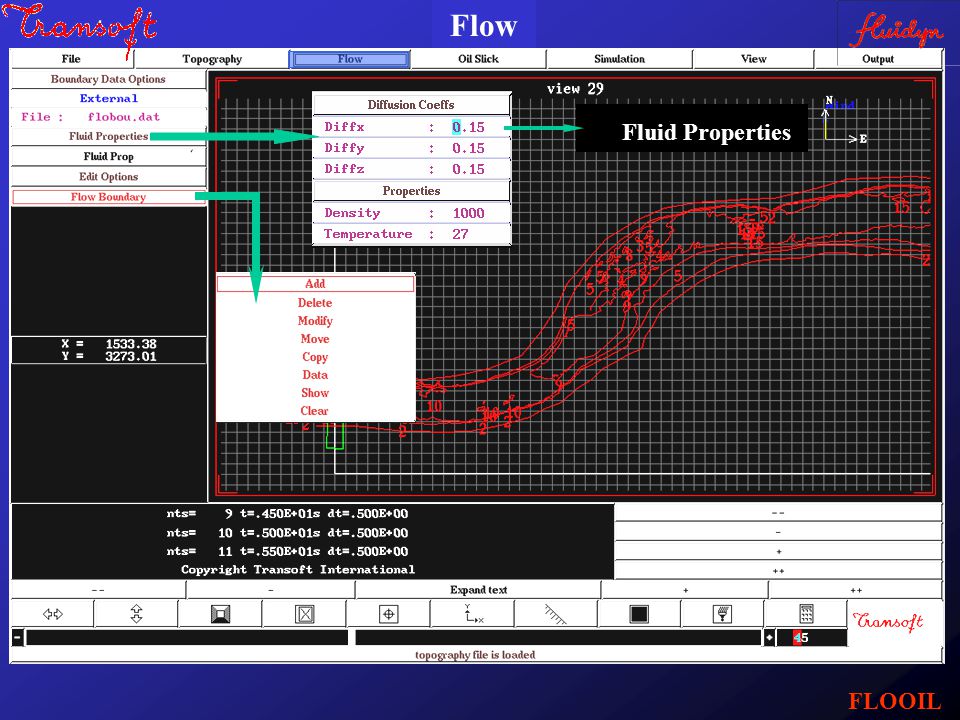Viewport: 960px width, 720px height.
Task: Click the Flow Boundary button
Action: [108, 197]
